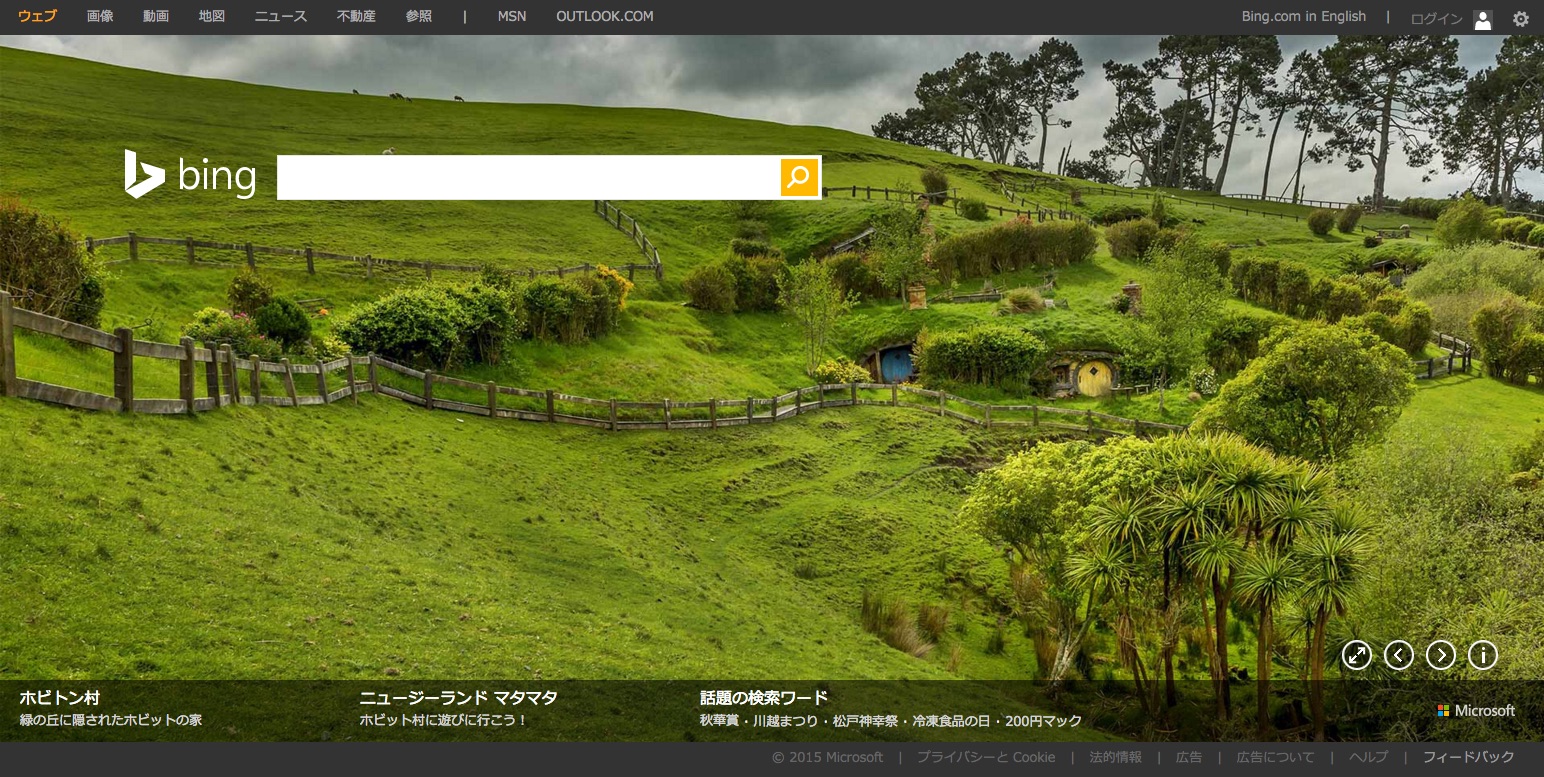Viewport: 1544px width, 777px height.
Task: Click the ログイン sign-in link
Action: 1436,19
